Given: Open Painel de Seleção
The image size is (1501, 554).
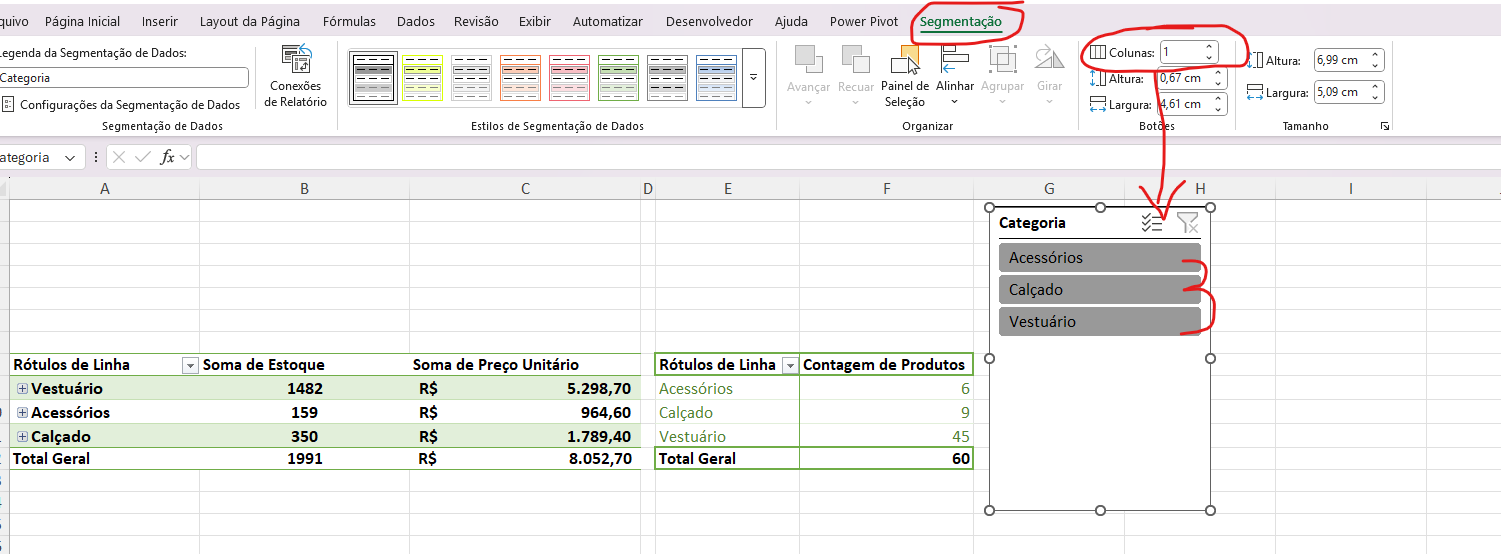Looking at the screenshot, I should click(904, 78).
